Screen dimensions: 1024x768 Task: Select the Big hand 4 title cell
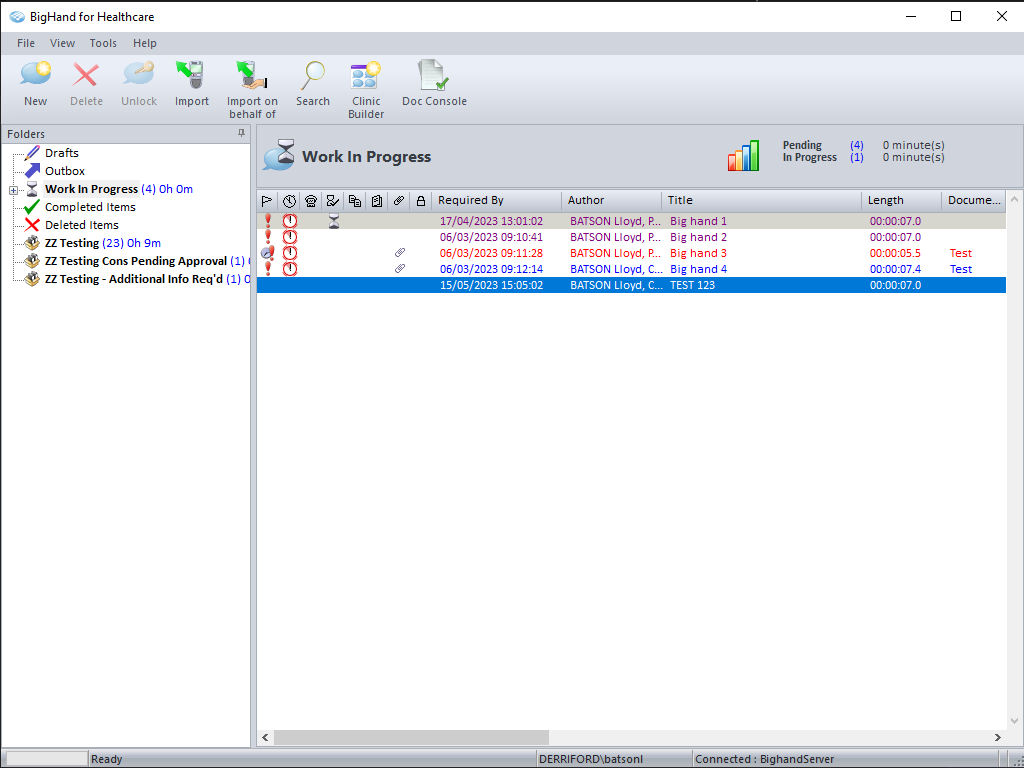(x=698, y=269)
